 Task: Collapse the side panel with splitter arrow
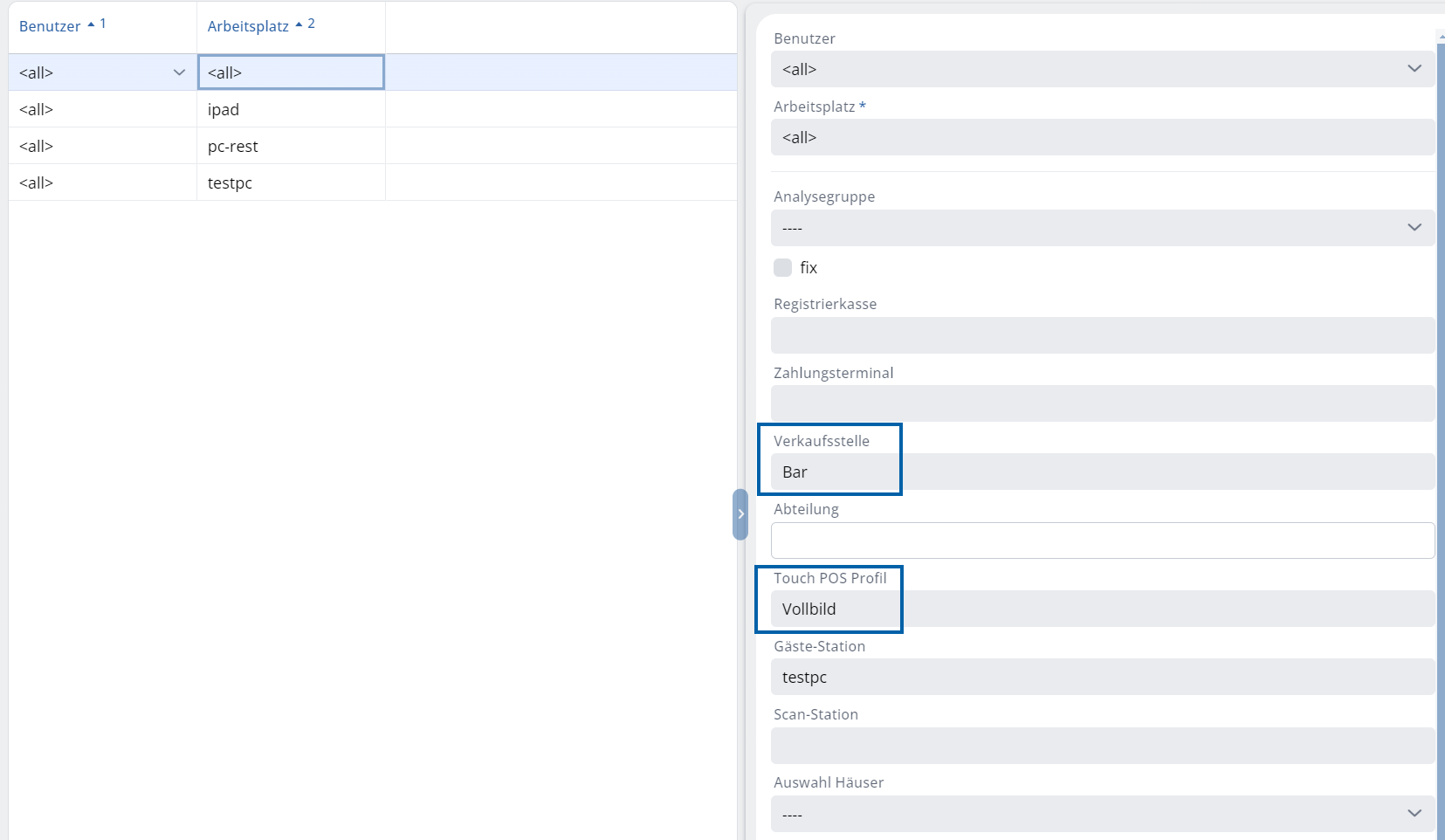[x=740, y=514]
